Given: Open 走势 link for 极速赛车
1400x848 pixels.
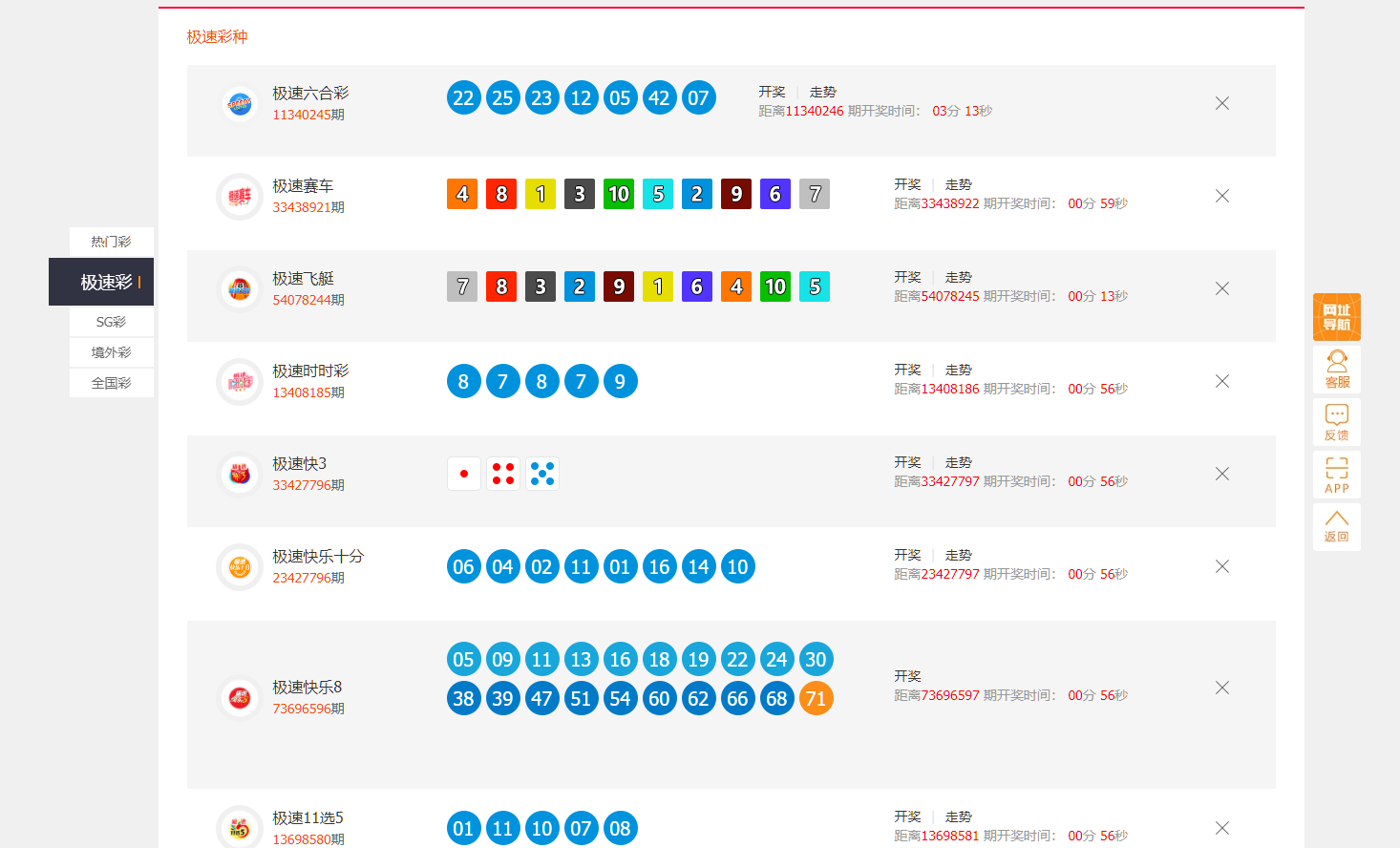Looking at the screenshot, I should [x=959, y=184].
